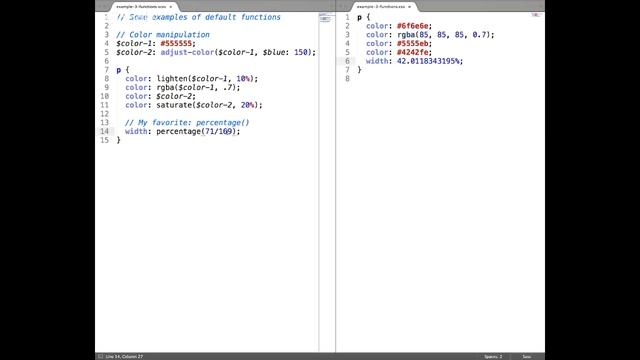
Task: Click line number 12 in the left gutter
Action: [x=104, y=114]
